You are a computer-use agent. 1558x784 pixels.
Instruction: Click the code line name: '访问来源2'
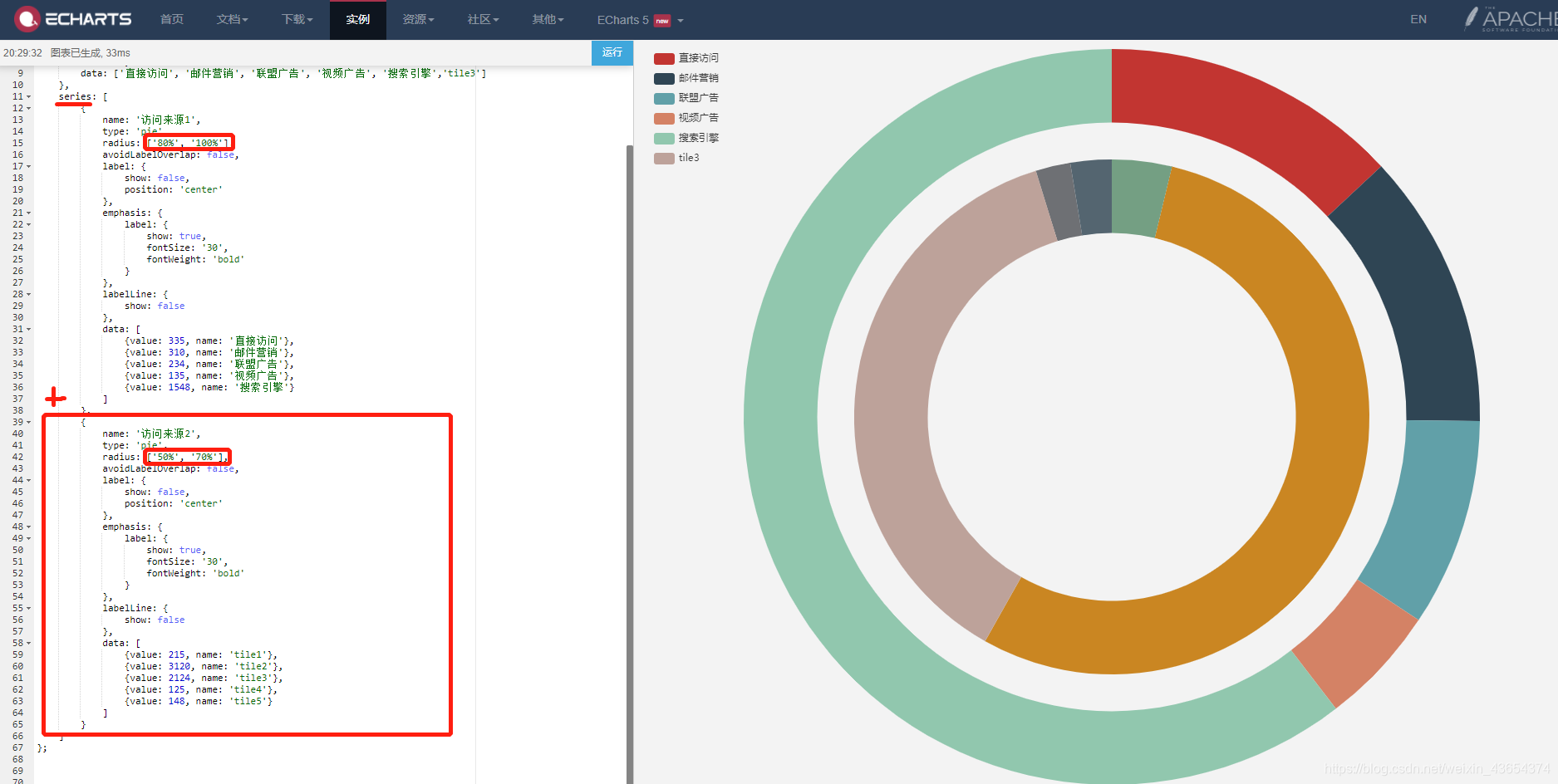pos(151,434)
